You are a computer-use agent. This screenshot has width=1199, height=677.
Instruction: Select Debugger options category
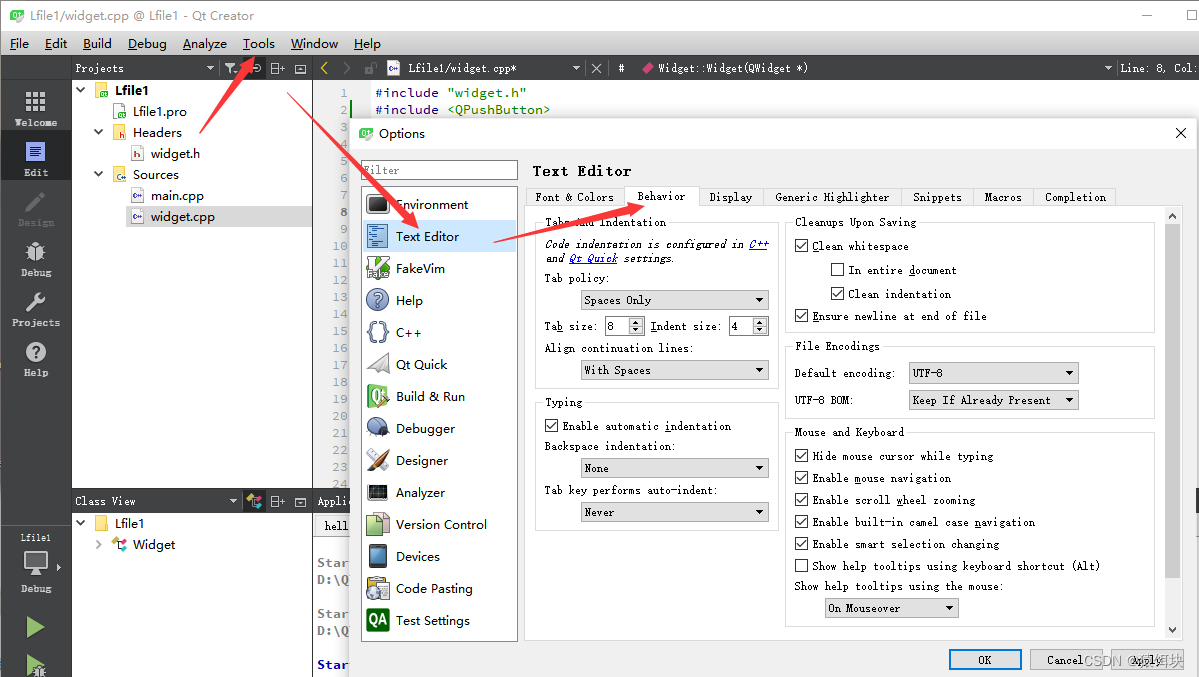pyautogui.click(x=440, y=428)
